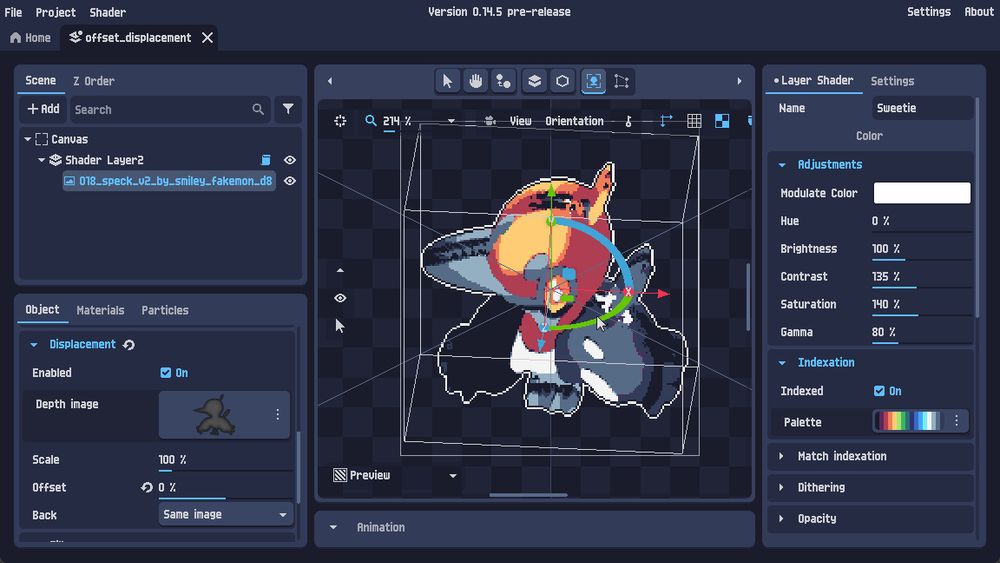Viewport: 1000px width, 563px height.
Task: Click the blue shader icon on Shader Layer2
Action: point(266,160)
